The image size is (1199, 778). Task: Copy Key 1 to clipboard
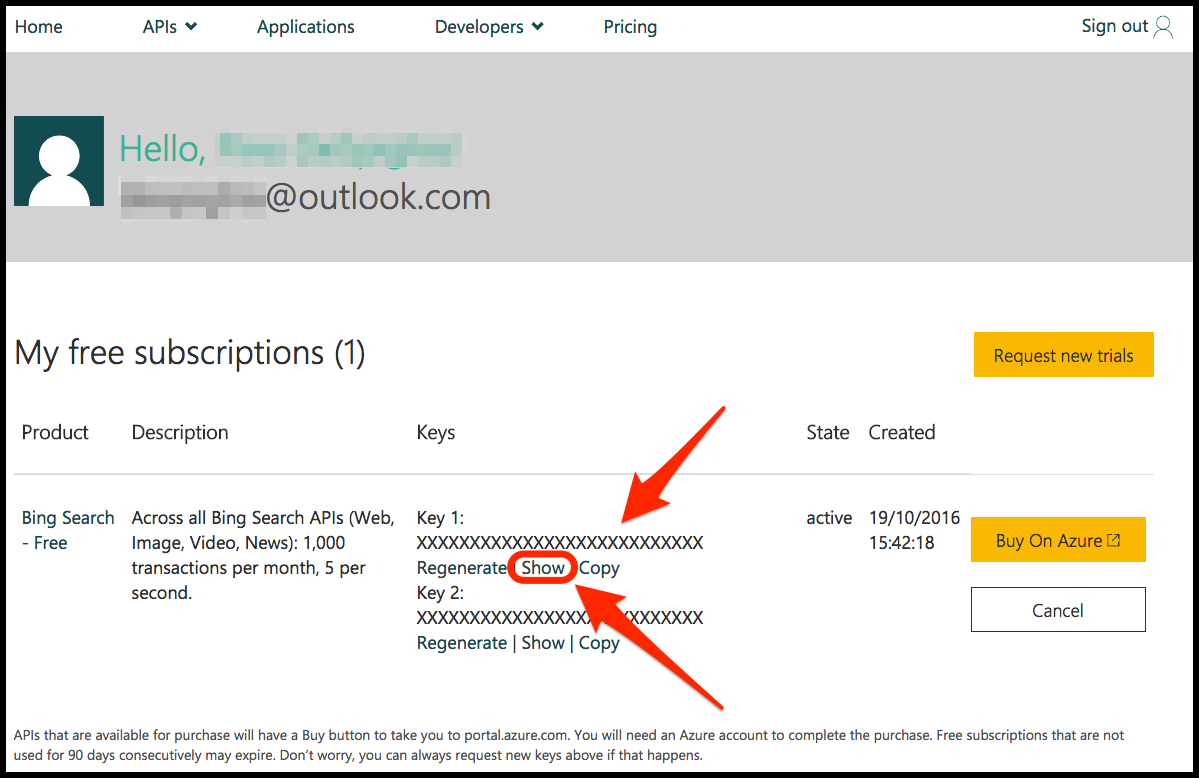599,568
